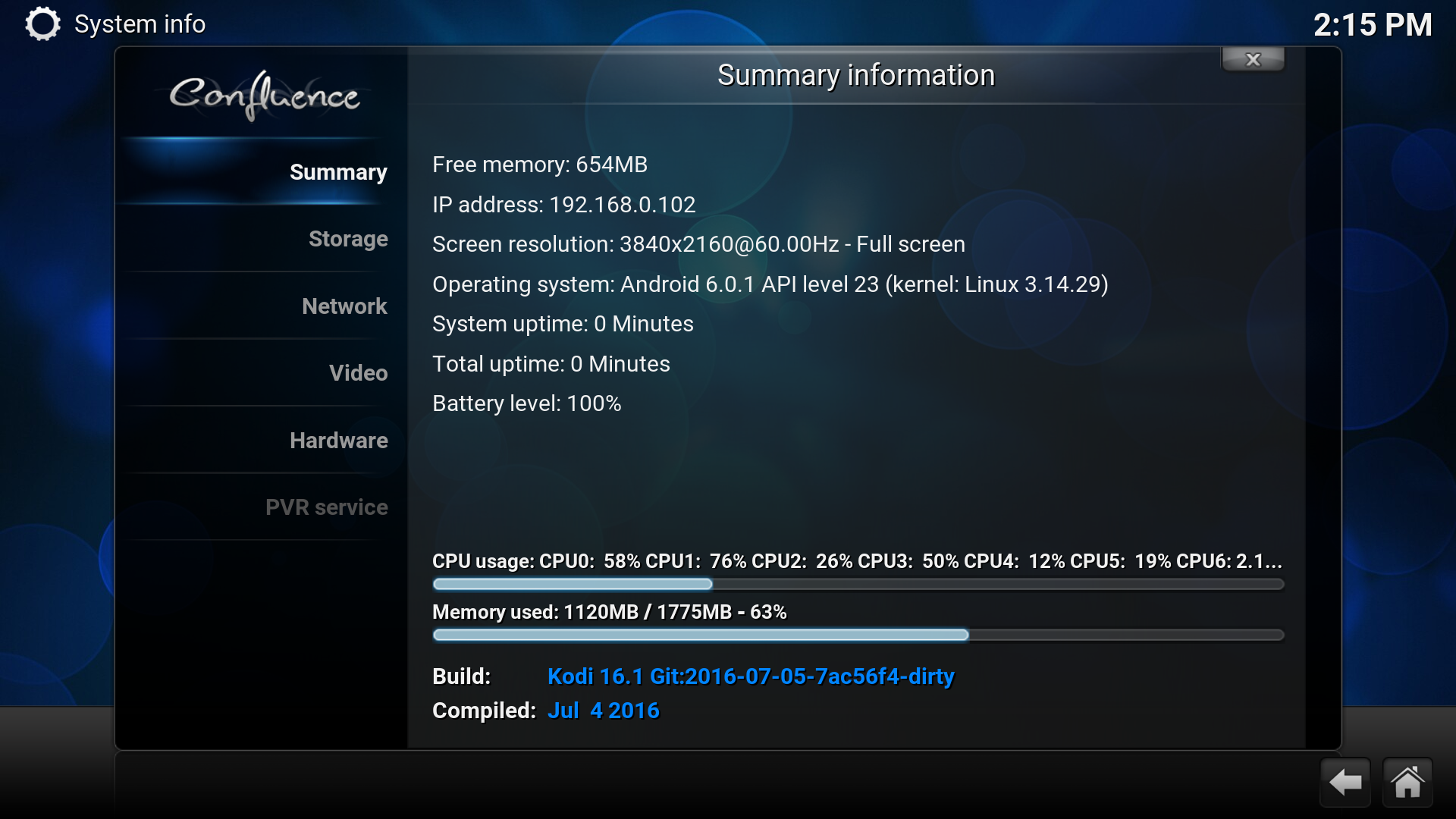Image resolution: width=1456 pixels, height=819 pixels.
Task: Click the CPU usage text label
Action: tap(857, 561)
